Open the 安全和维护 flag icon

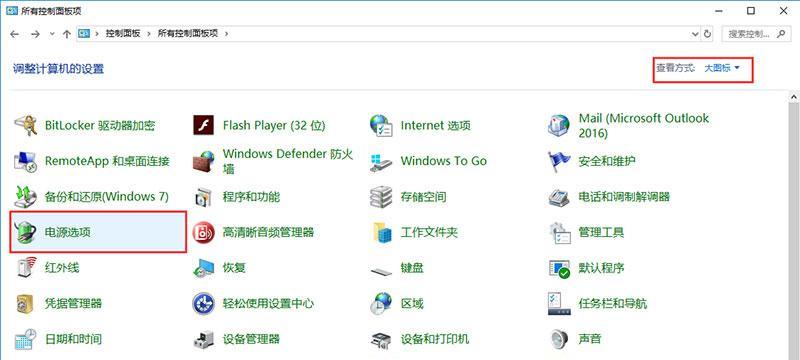(x=559, y=161)
